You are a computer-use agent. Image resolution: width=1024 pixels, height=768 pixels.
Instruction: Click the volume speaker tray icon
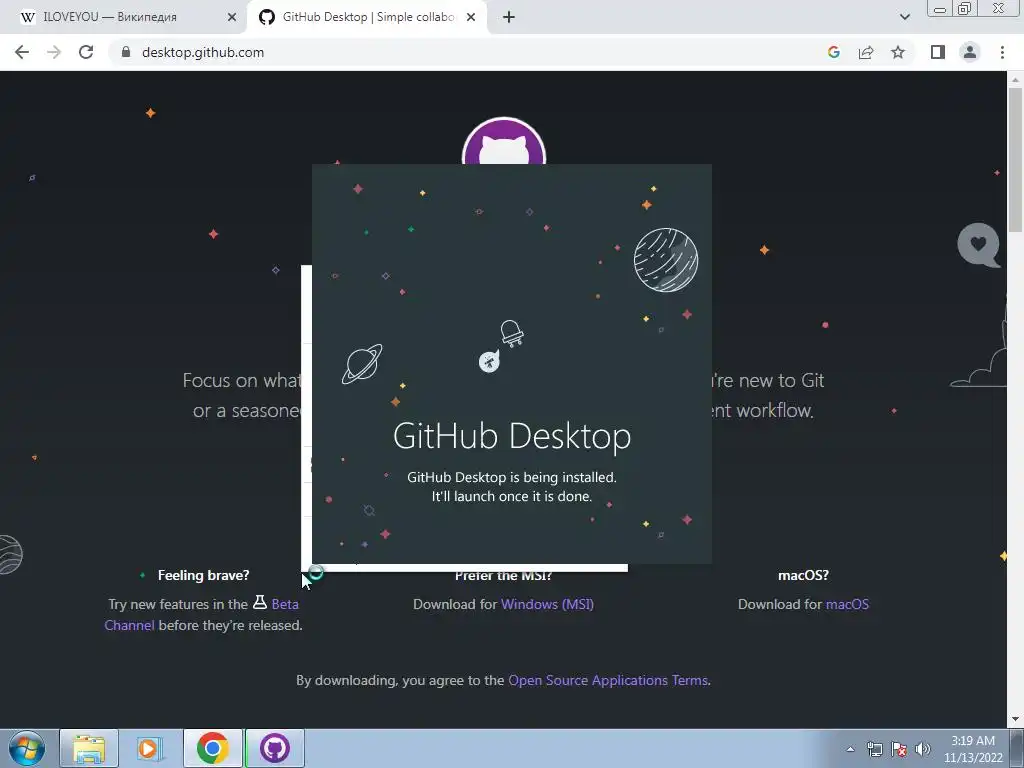922,749
